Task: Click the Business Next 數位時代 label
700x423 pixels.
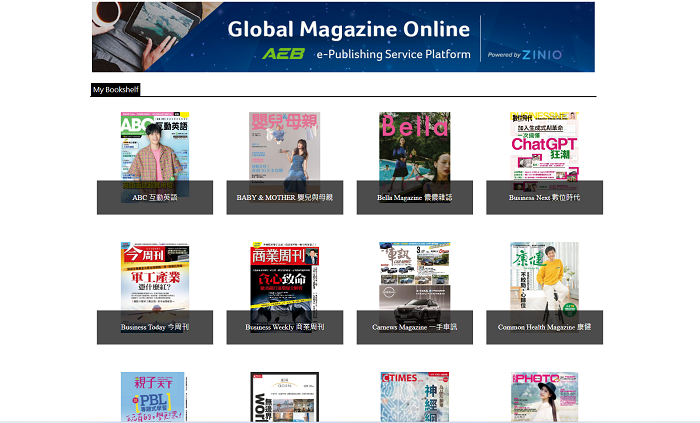Action: click(544, 198)
